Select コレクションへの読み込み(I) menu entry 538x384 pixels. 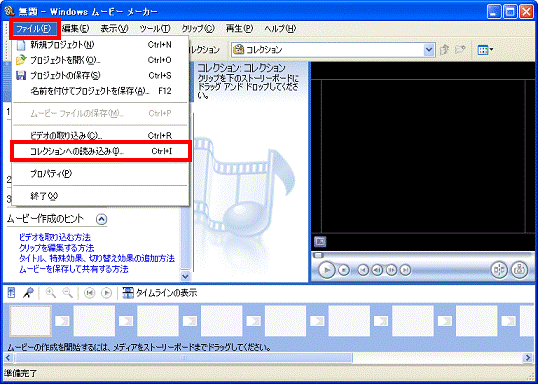(x=100, y=151)
